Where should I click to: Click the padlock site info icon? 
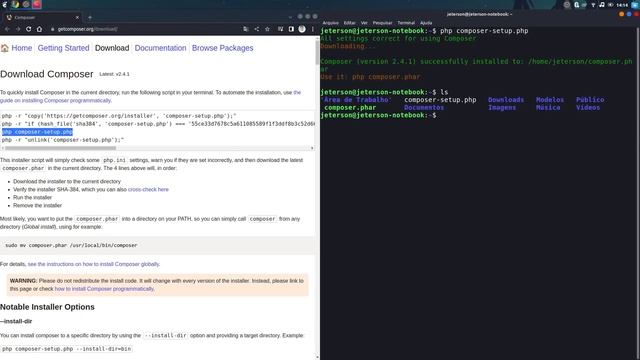[x=53, y=29]
